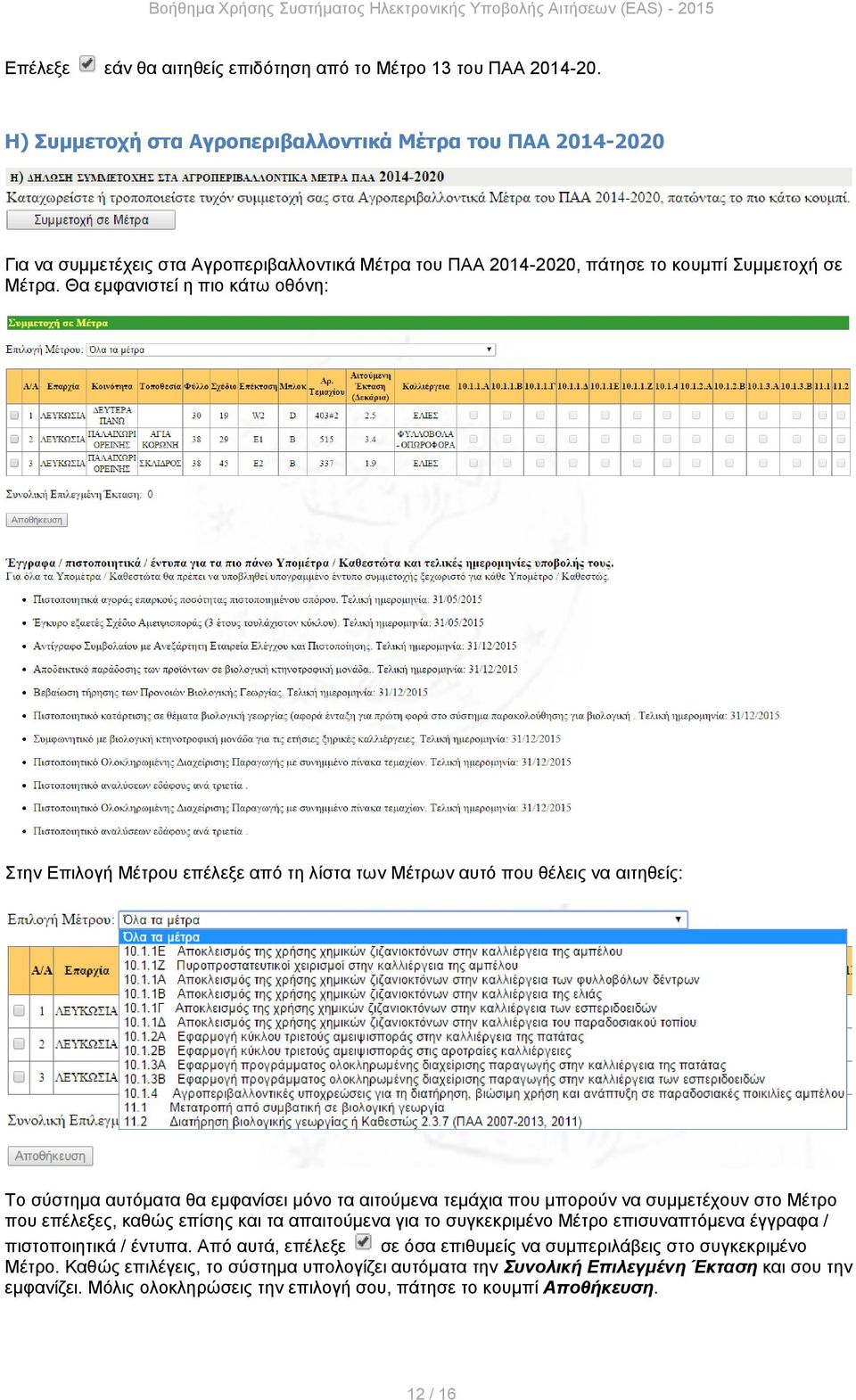Click the inline checkbox icon after Επέλεξε at the top
Image resolution: width=856 pixels, height=1400 pixels.
coord(86,64)
